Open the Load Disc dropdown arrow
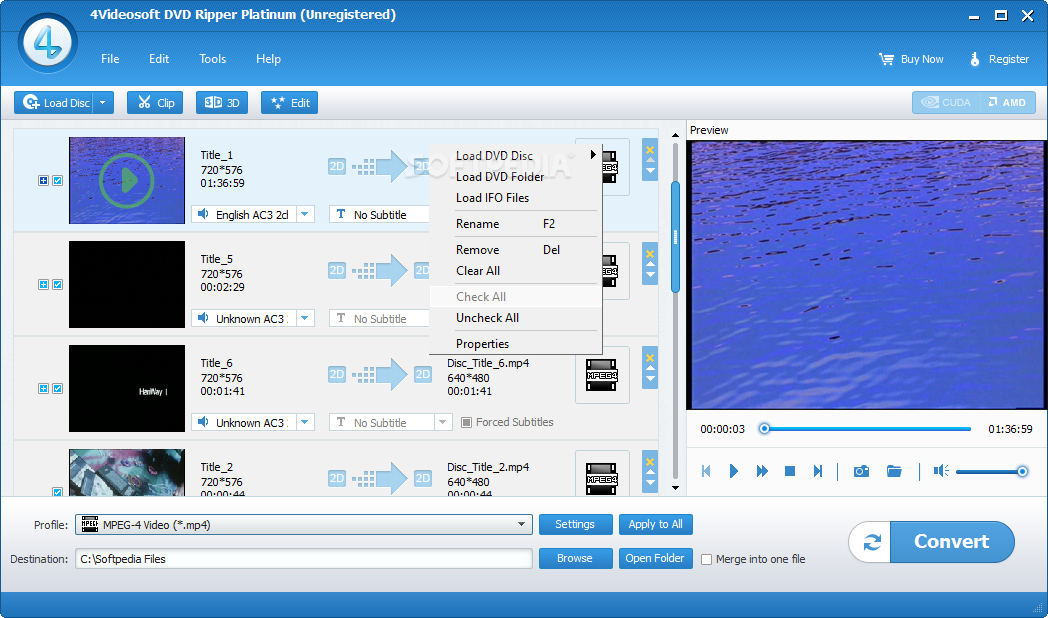1048x618 pixels. pyautogui.click(x=103, y=103)
